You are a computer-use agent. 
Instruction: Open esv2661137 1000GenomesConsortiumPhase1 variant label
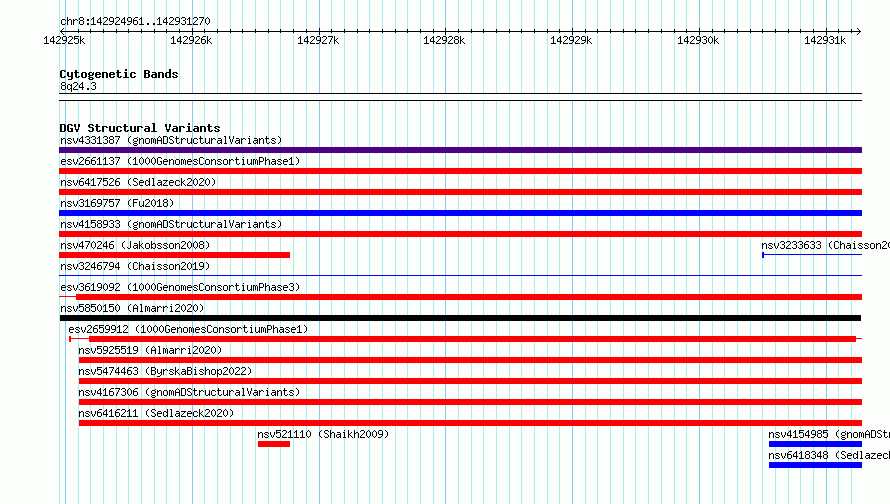(180, 161)
